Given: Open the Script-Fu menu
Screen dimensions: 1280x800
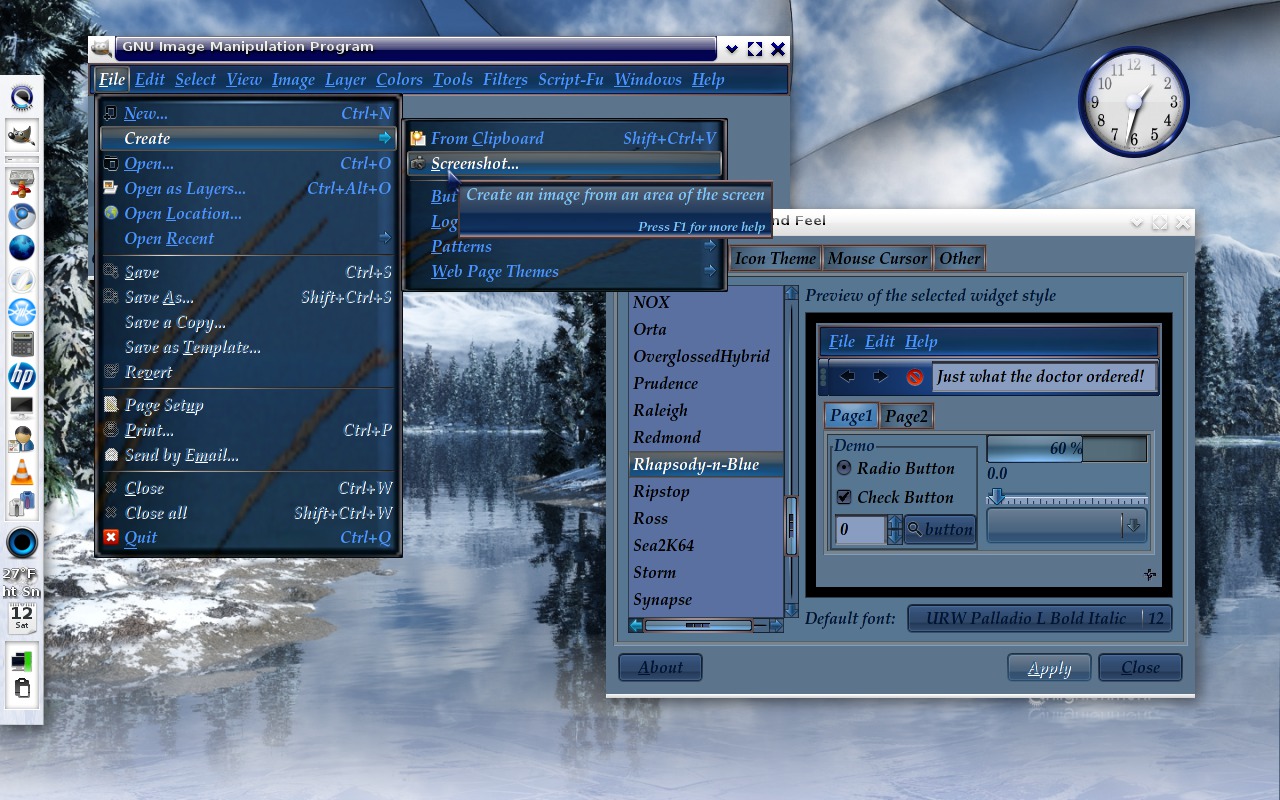Looking at the screenshot, I should [x=570, y=80].
